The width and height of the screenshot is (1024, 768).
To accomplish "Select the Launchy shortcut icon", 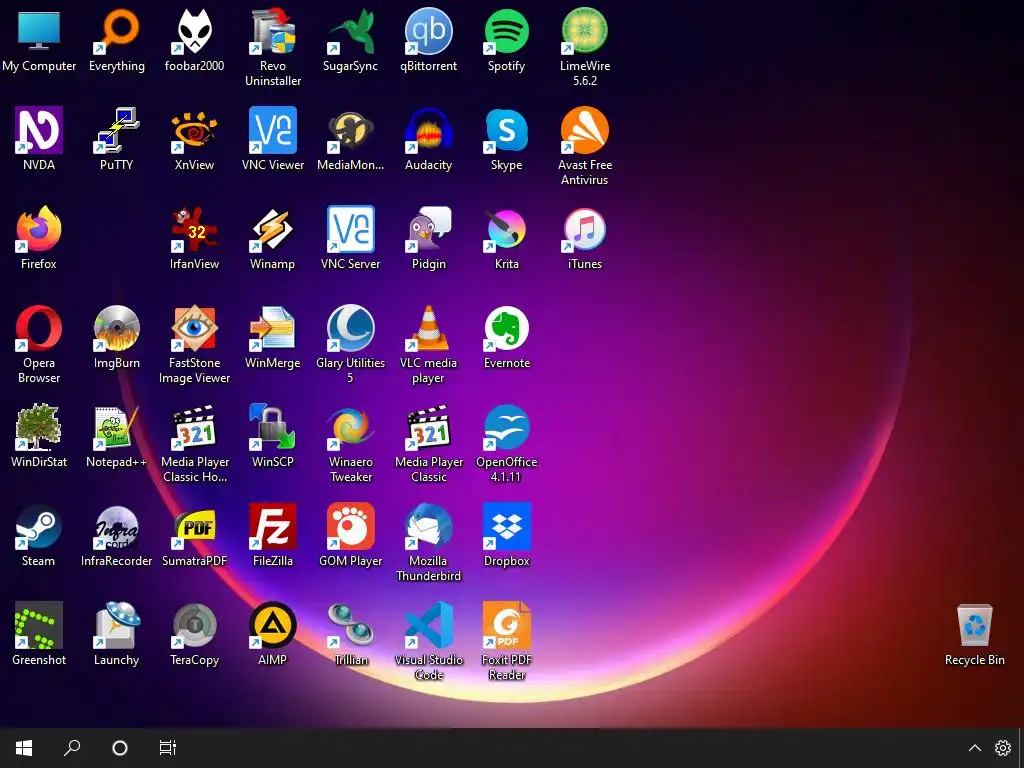I will tap(116, 626).
